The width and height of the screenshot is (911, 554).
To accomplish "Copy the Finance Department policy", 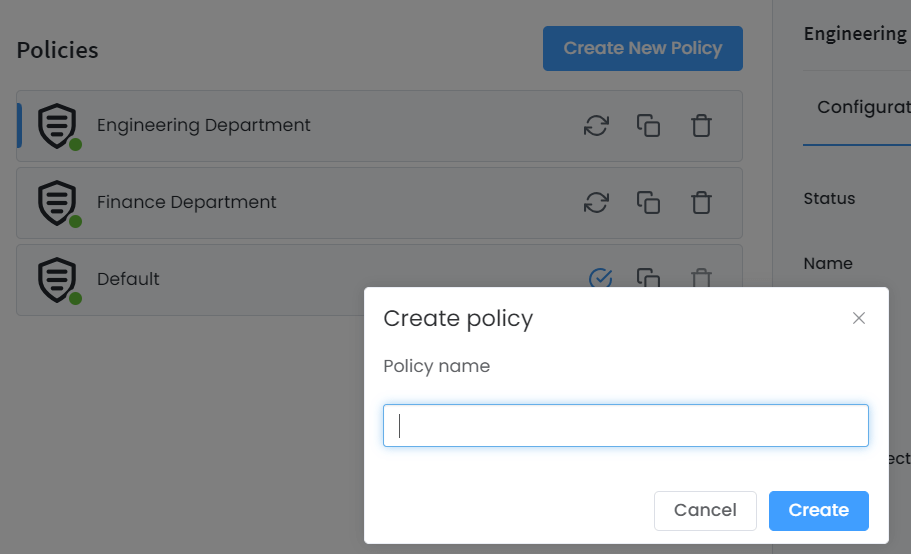I will [648, 202].
